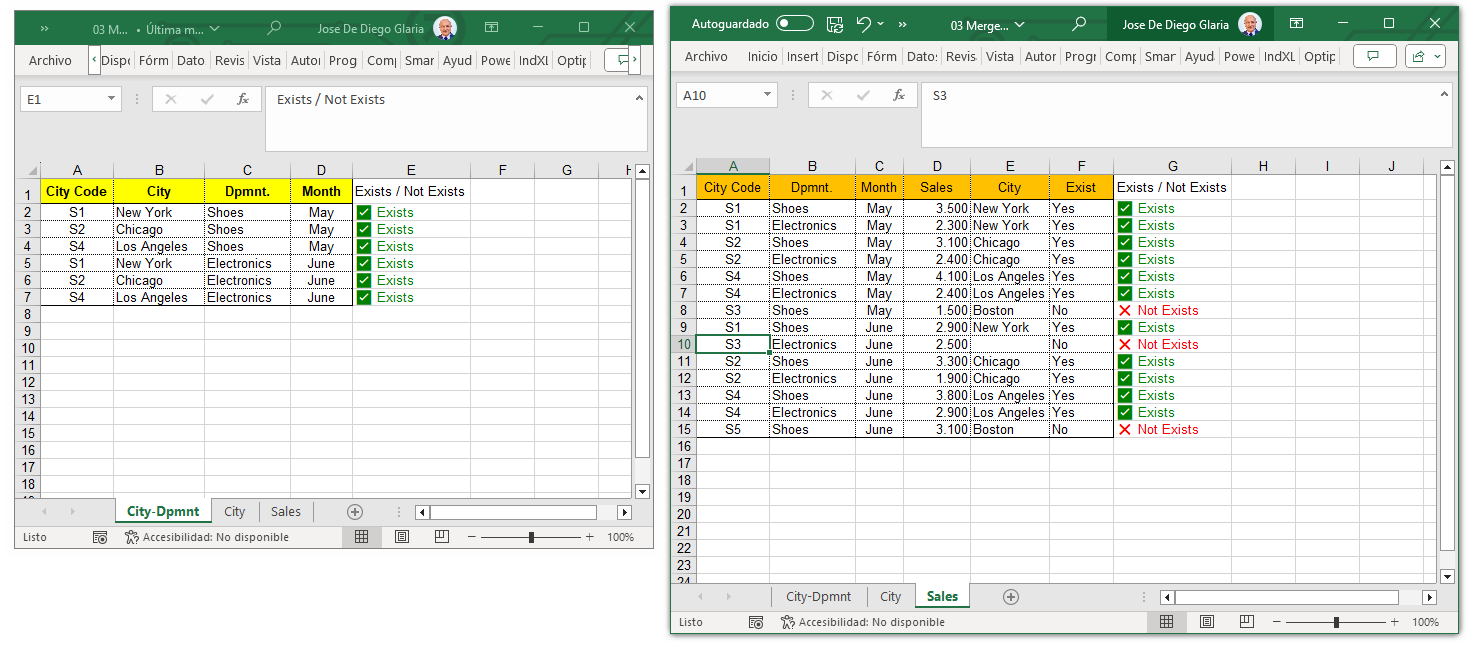1482x646 pixels.
Task: Click the Ribbon display options icon in left window
Action: 491,28
